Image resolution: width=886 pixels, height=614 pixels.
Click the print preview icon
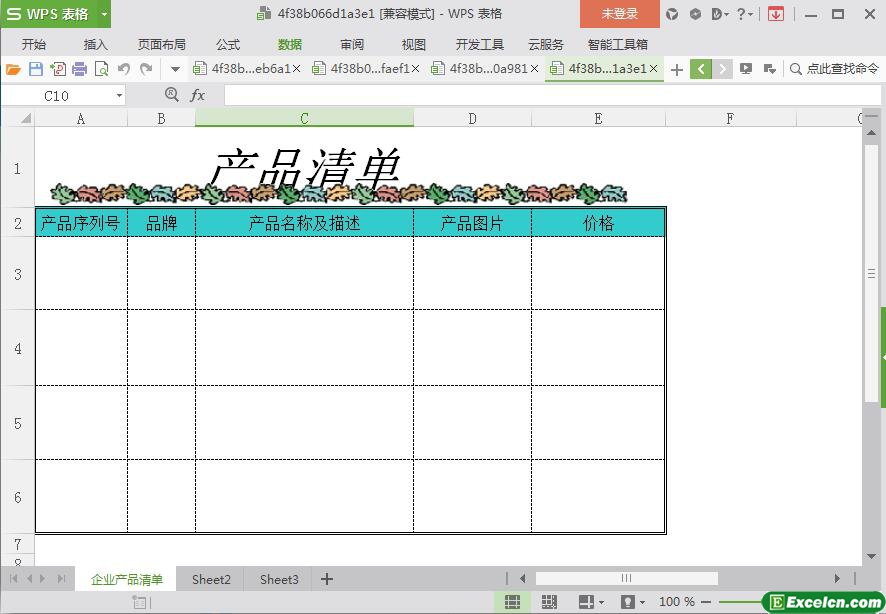point(101,69)
